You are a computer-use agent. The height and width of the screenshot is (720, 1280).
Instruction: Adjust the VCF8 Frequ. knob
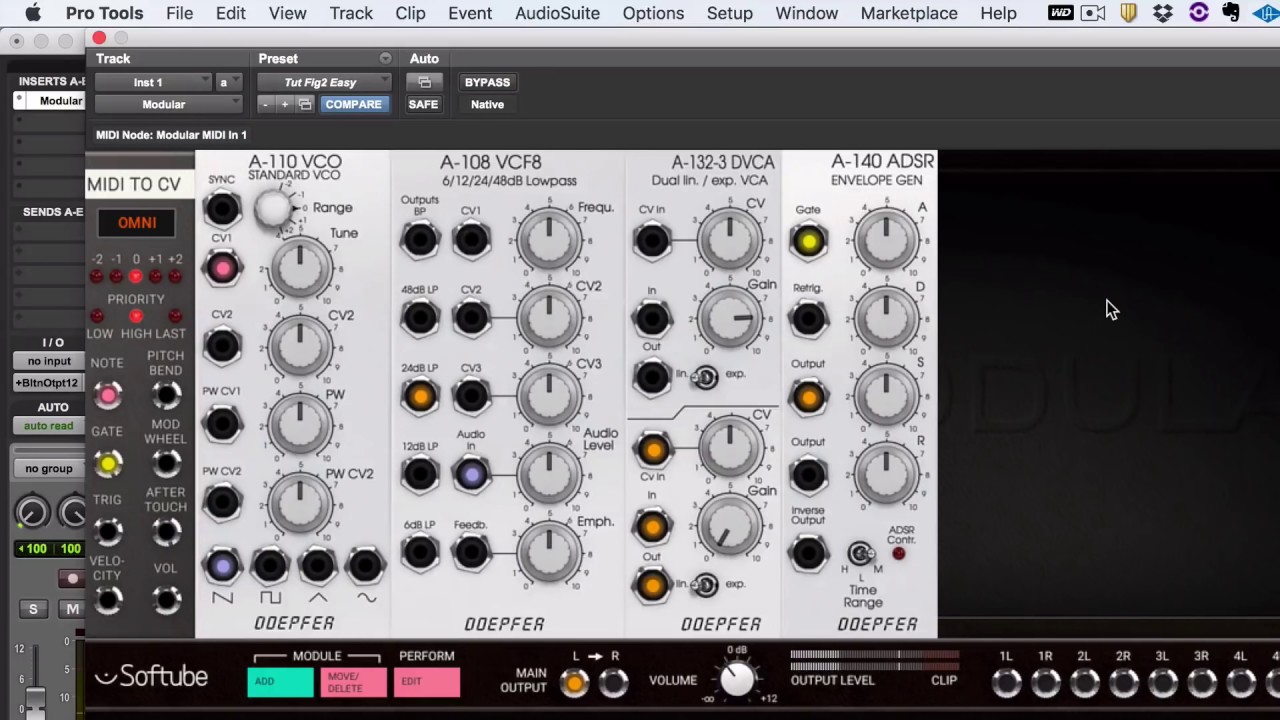point(548,240)
